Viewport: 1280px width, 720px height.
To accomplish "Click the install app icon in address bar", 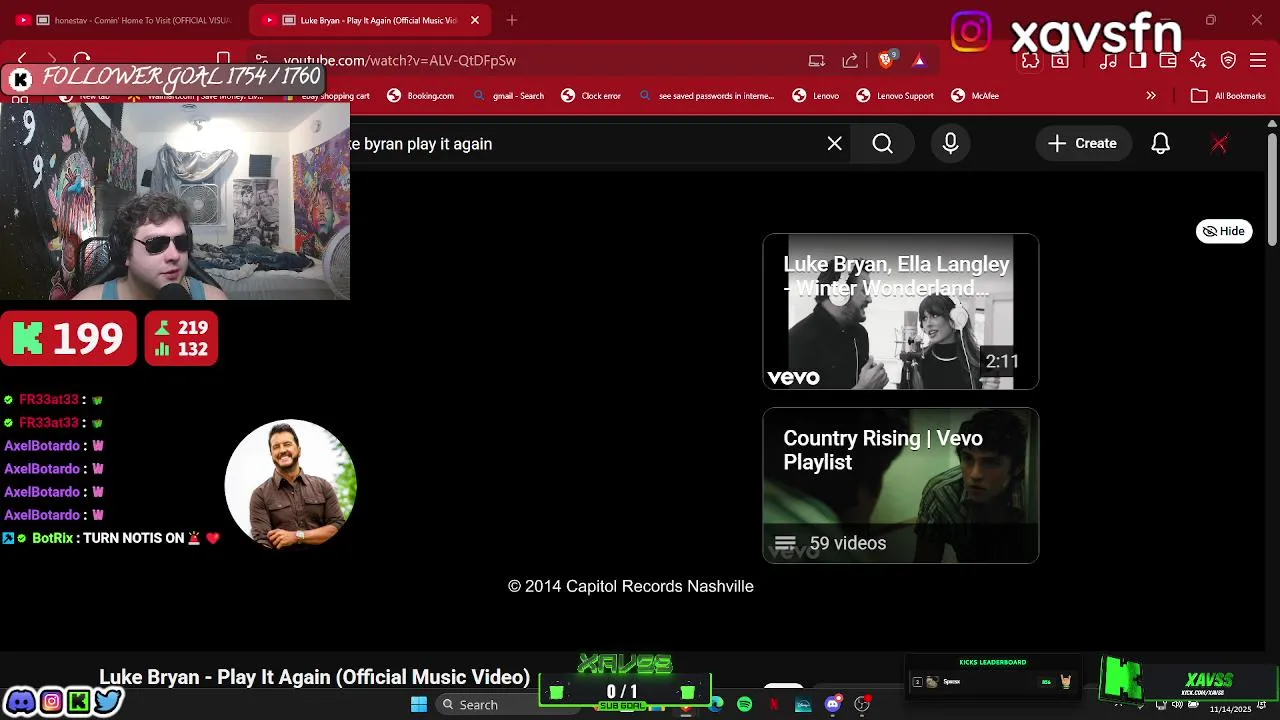I will click(x=817, y=60).
